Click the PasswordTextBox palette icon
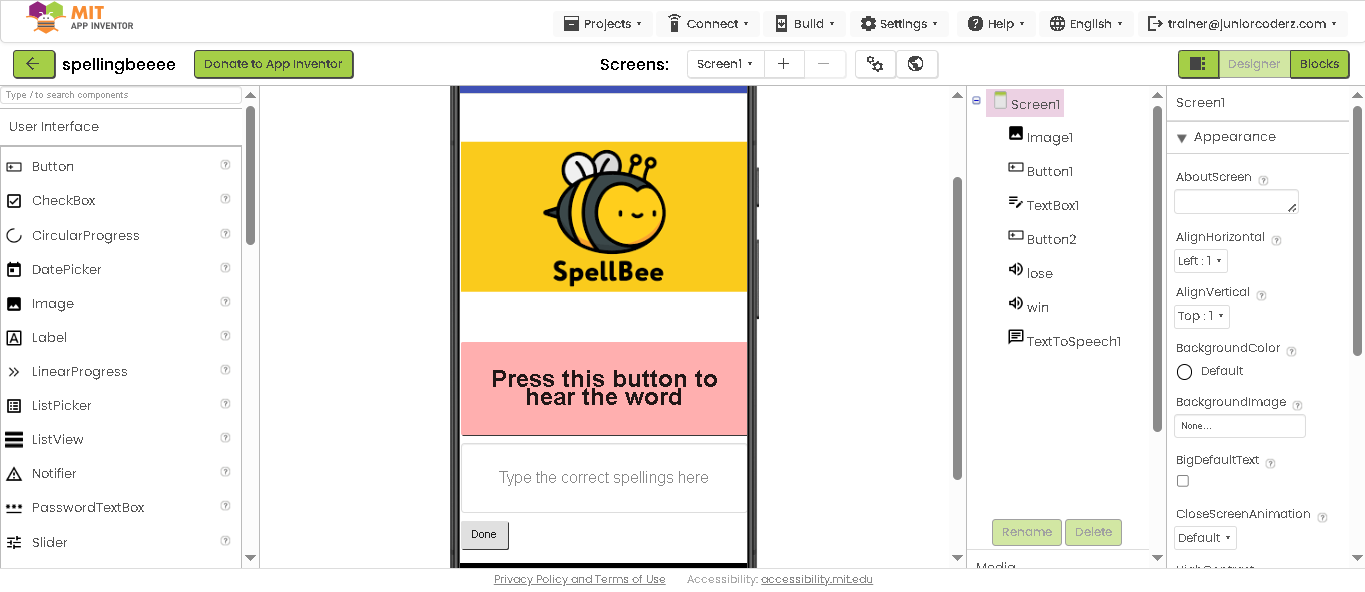The width and height of the screenshot is (1365, 592). [x=14, y=508]
